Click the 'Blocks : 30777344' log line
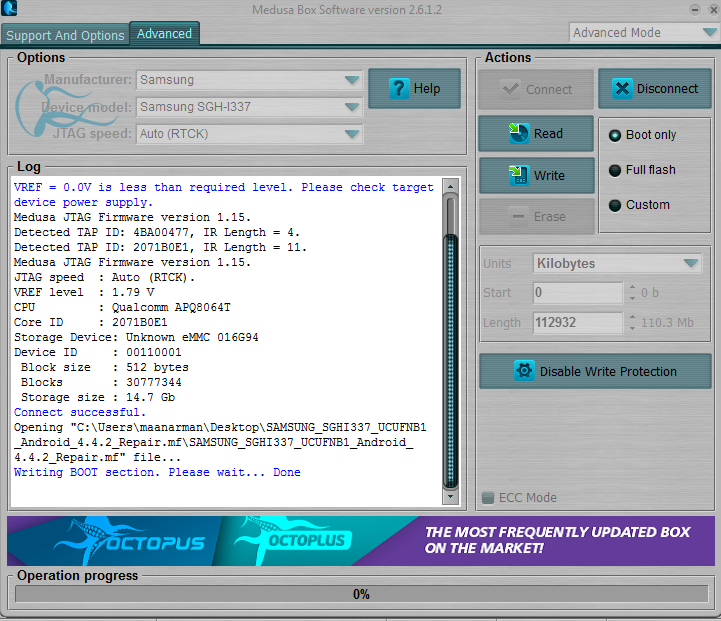Screen dimensions: 721x621 point(101,382)
